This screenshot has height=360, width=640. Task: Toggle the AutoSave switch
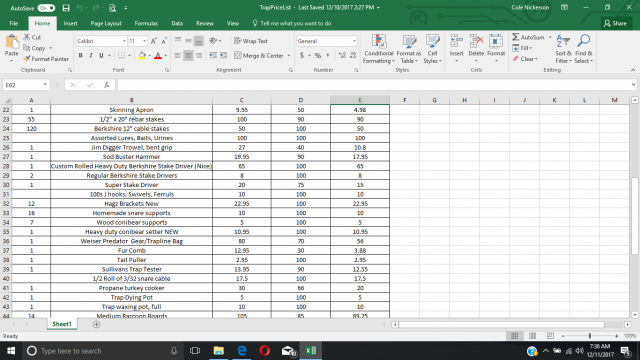click(x=46, y=8)
